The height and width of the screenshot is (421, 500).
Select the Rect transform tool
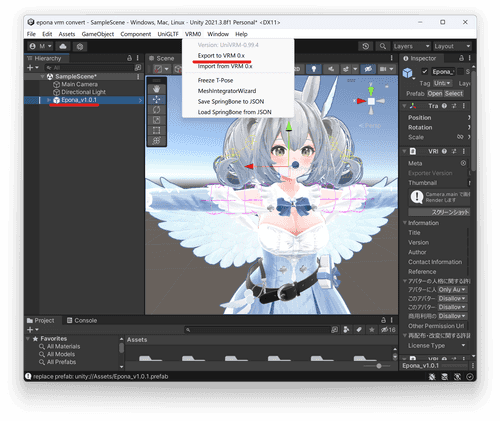click(x=156, y=130)
